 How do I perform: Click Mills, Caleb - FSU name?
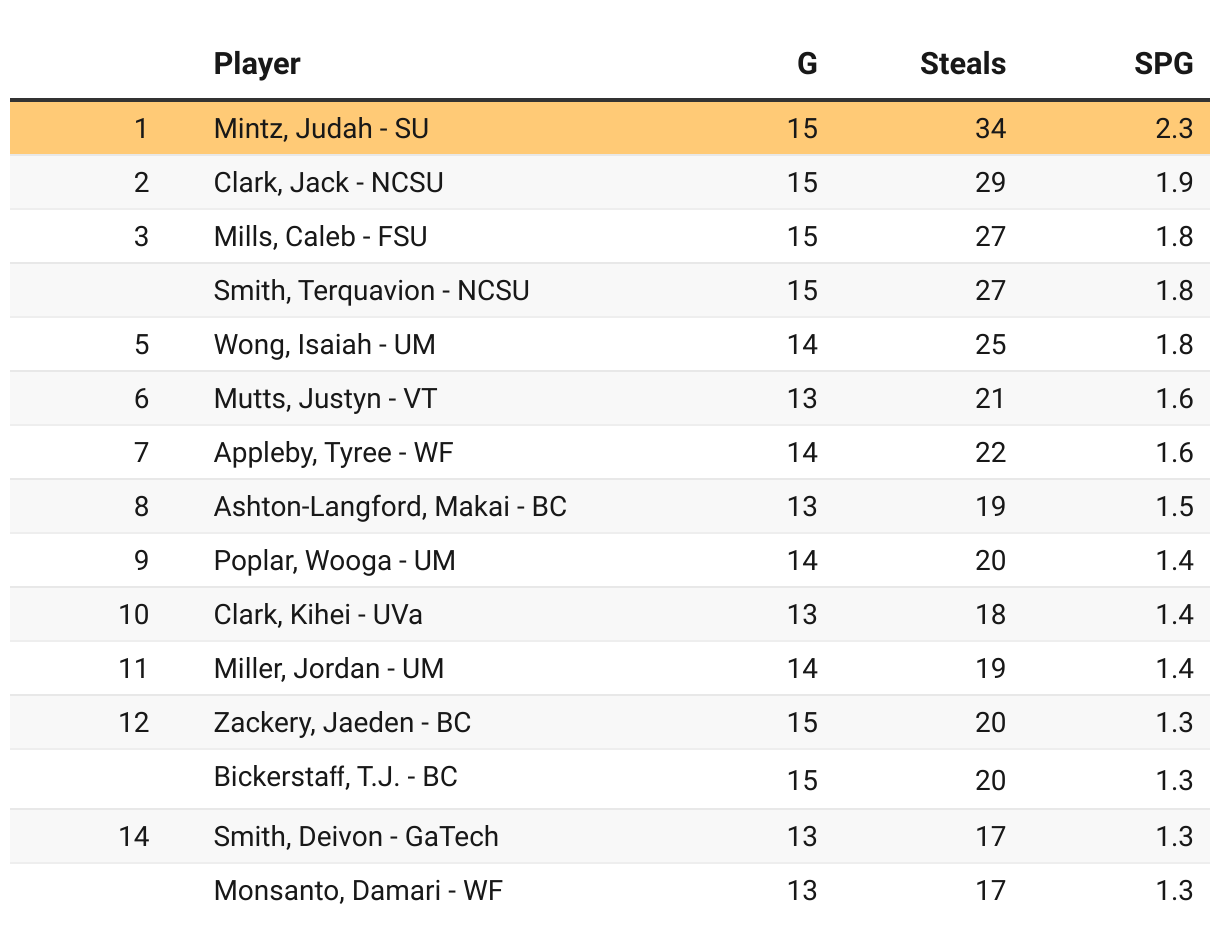pos(320,236)
